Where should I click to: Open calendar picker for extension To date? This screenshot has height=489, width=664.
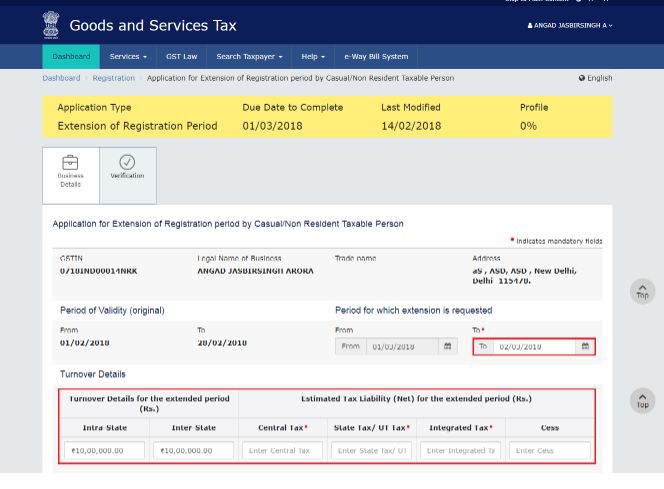point(585,347)
